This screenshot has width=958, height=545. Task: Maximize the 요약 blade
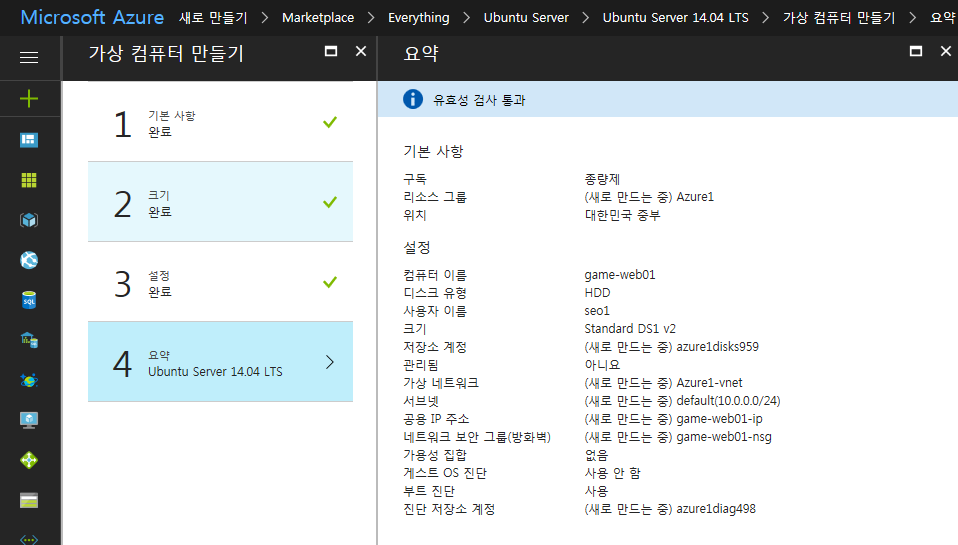pyautogui.click(x=916, y=51)
